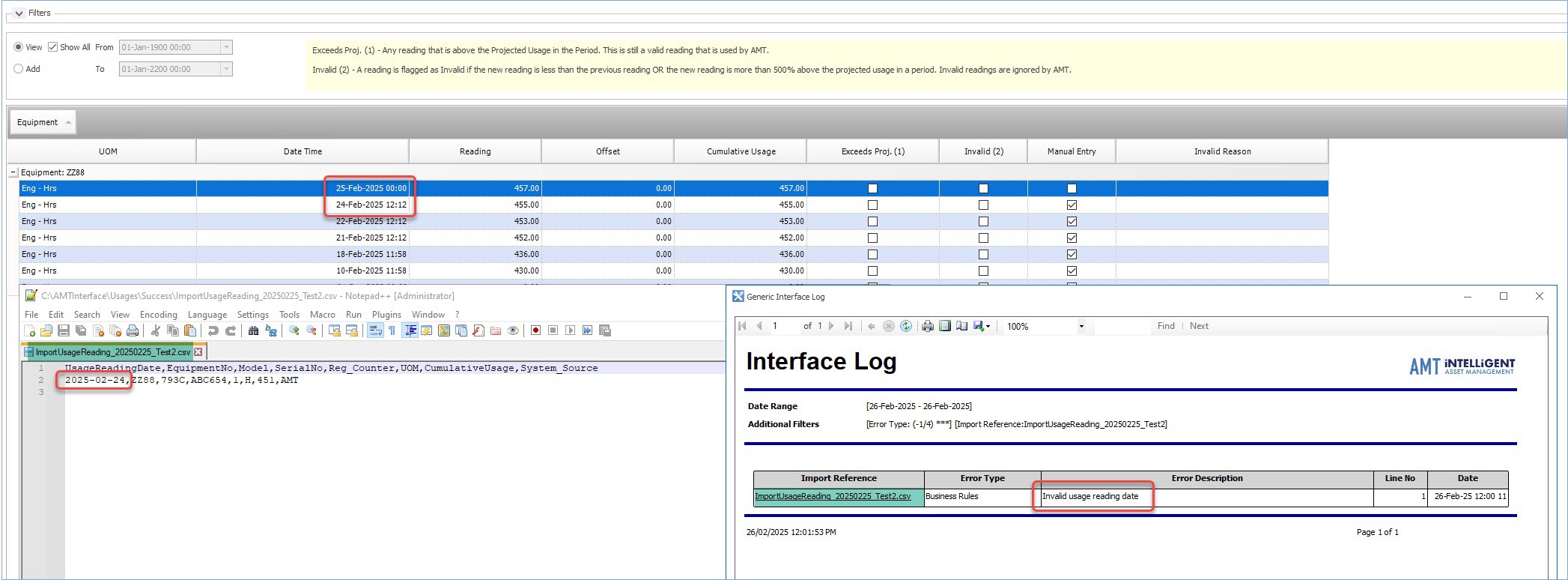Click Next in Interface Log toolbar

[1199, 326]
